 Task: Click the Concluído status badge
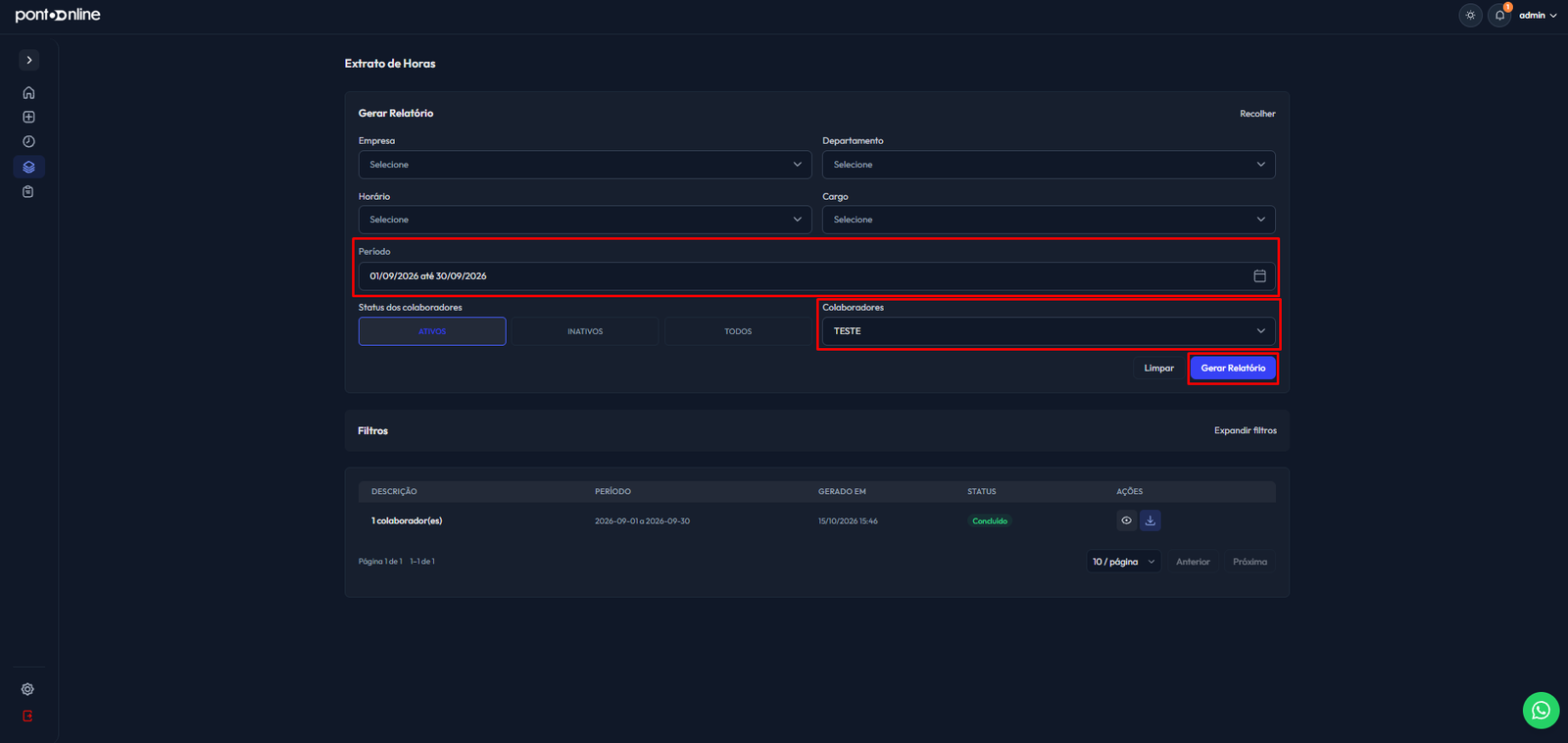tap(990, 521)
